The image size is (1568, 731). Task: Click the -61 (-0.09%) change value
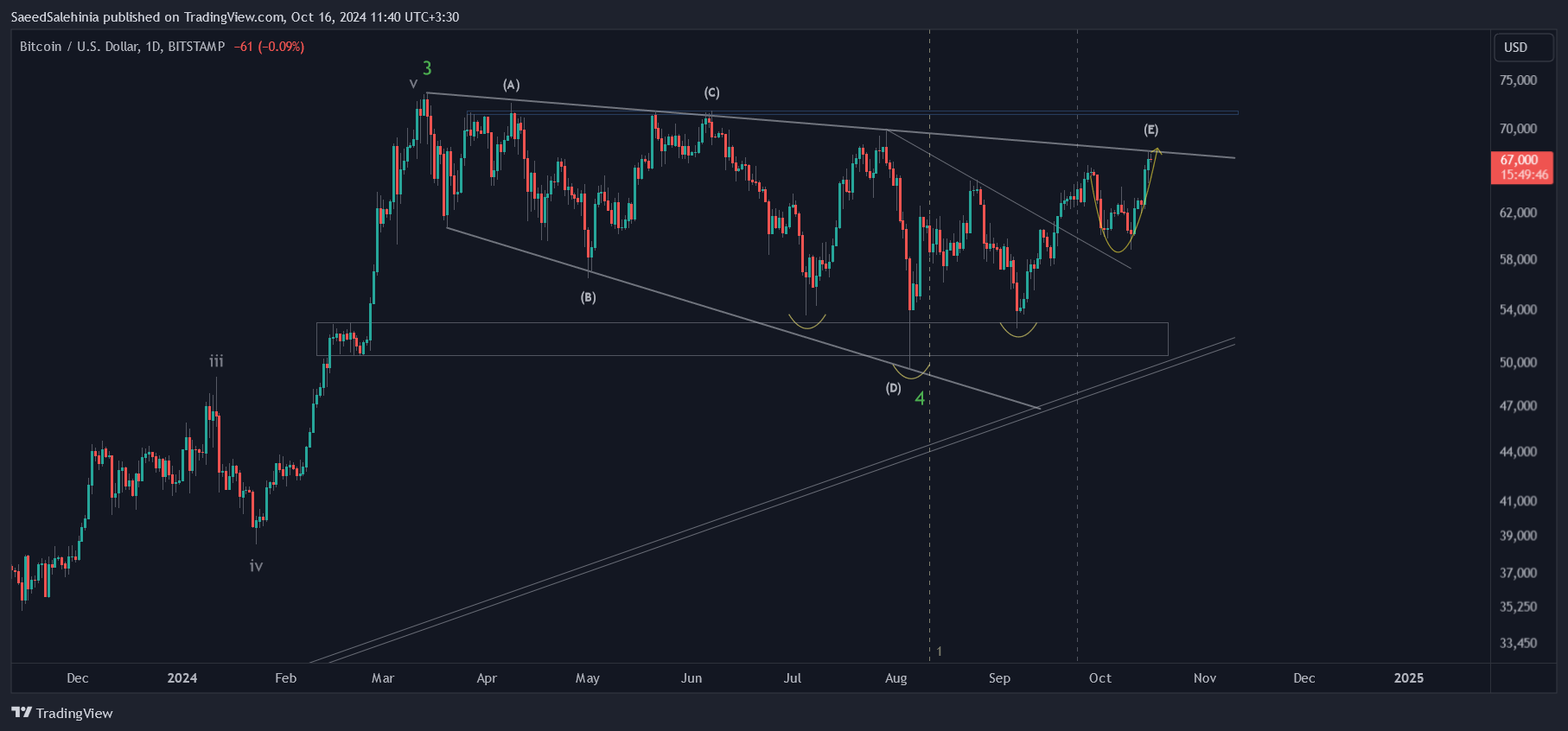point(269,47)
